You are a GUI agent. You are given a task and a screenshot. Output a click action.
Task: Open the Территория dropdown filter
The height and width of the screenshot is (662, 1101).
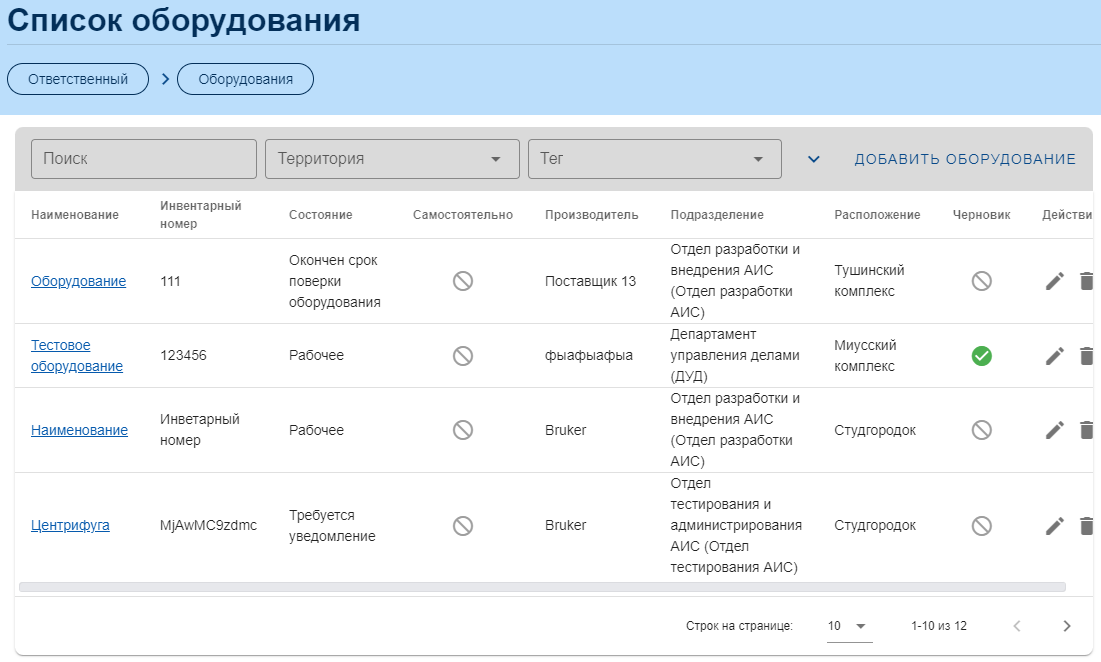[x=392, y=159]
